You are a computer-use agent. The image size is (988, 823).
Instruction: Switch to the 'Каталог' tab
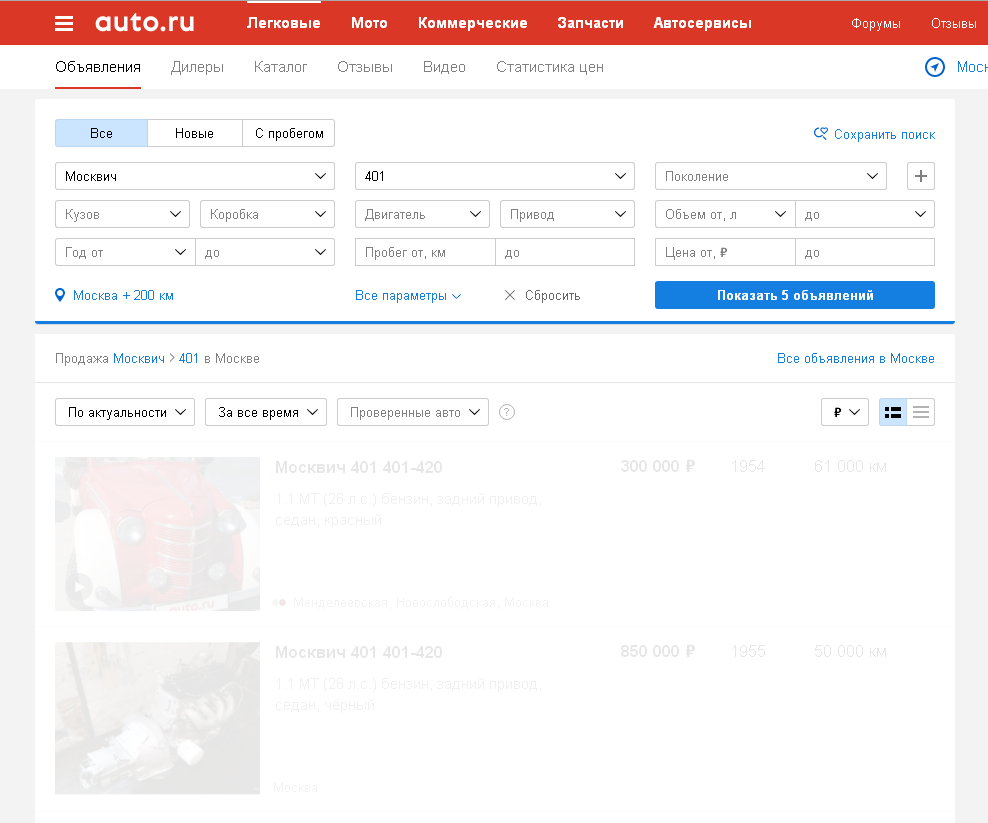coord(280,67)
